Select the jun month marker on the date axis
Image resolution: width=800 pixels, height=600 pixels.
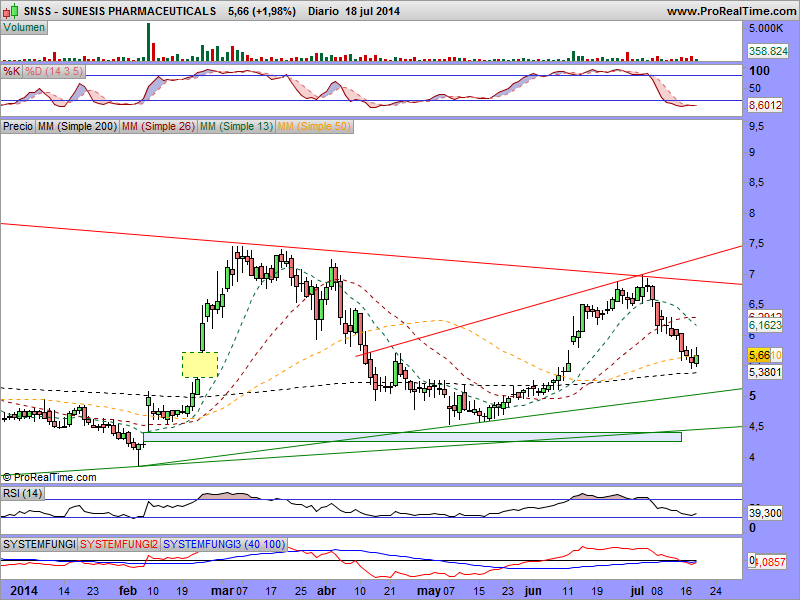tap(533, 591)
